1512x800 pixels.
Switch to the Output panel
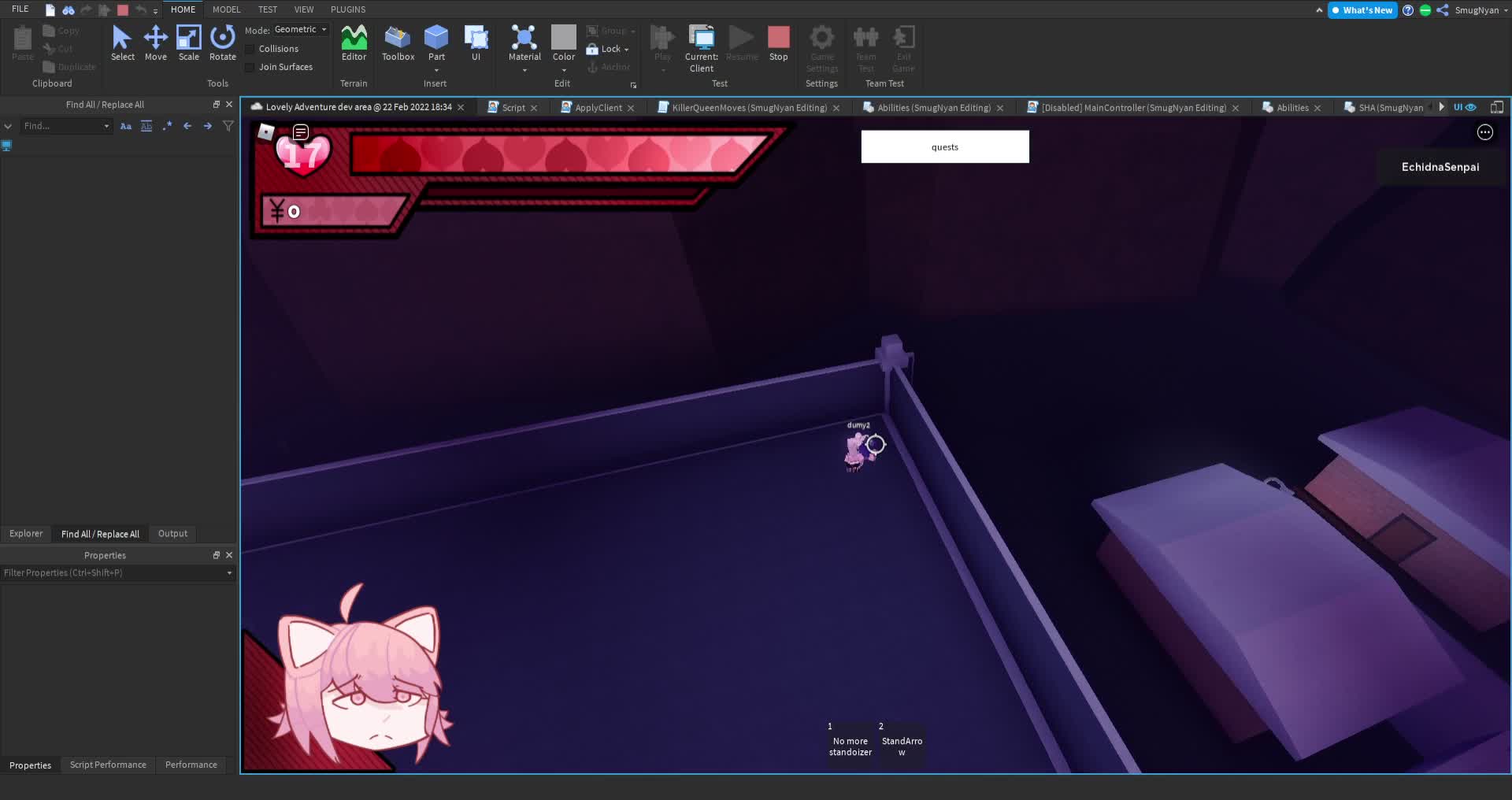pyautogui.click(x=172, y=534)
